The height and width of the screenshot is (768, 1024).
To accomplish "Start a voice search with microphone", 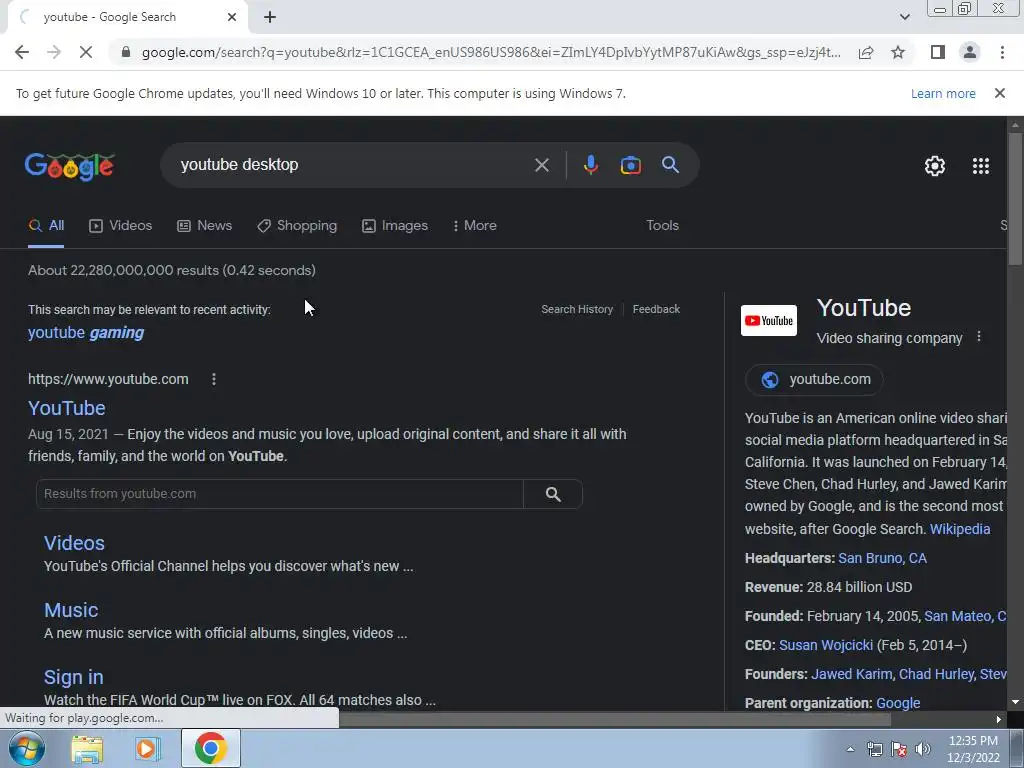I will (590, 165).
